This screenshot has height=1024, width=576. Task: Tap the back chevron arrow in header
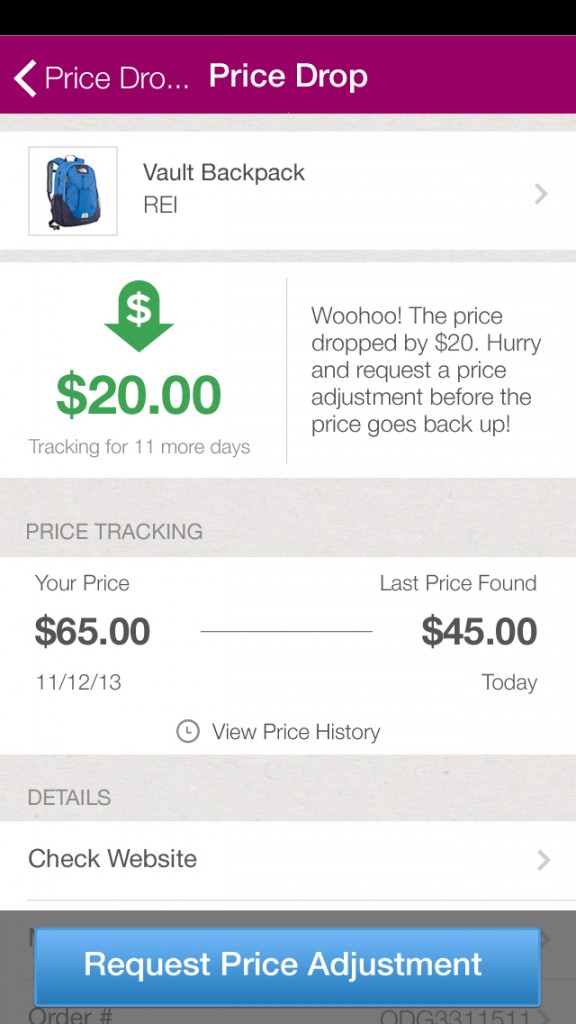[25, 78]
